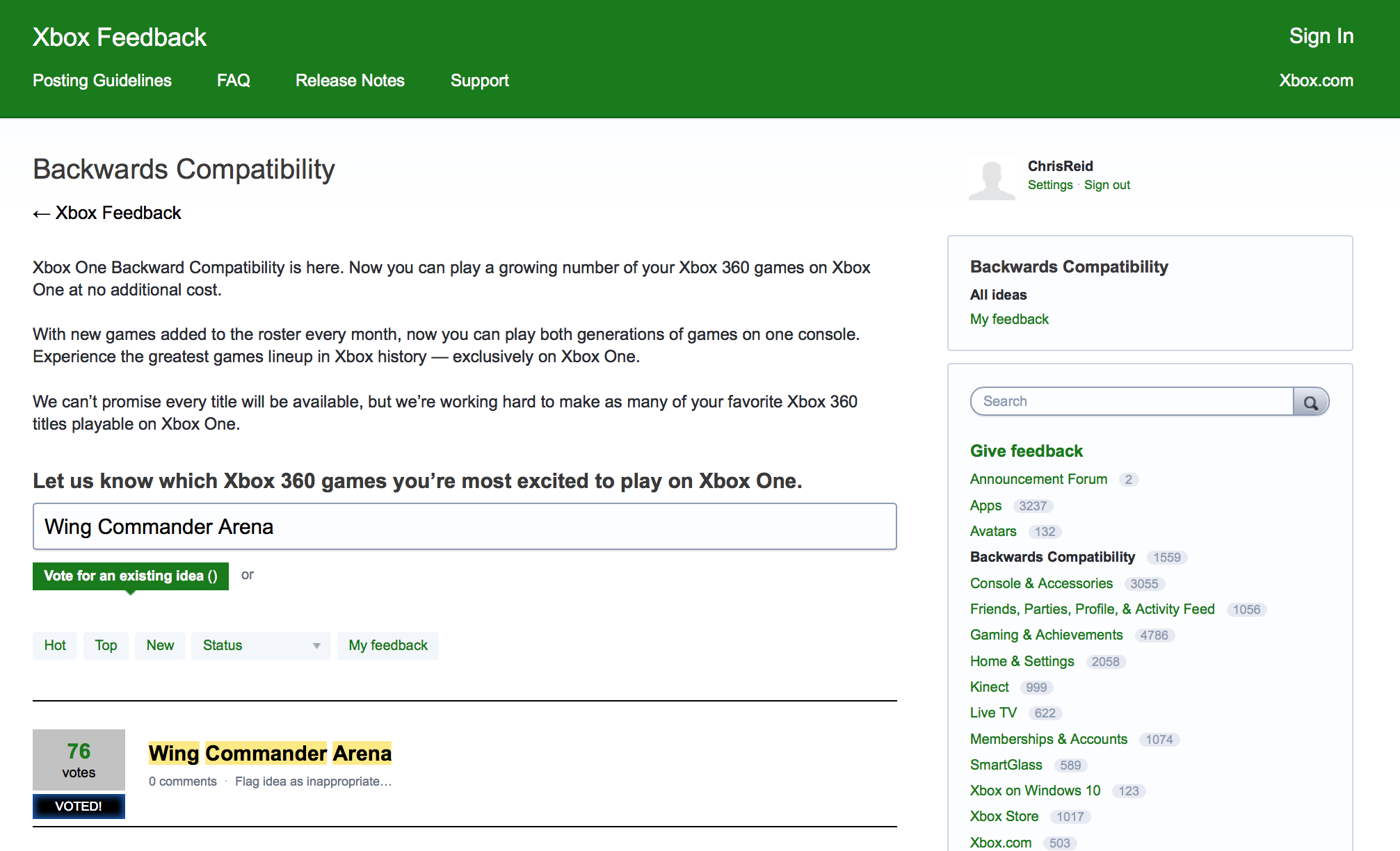
Task: Click the 76 votes counter box
Action: 79,759
